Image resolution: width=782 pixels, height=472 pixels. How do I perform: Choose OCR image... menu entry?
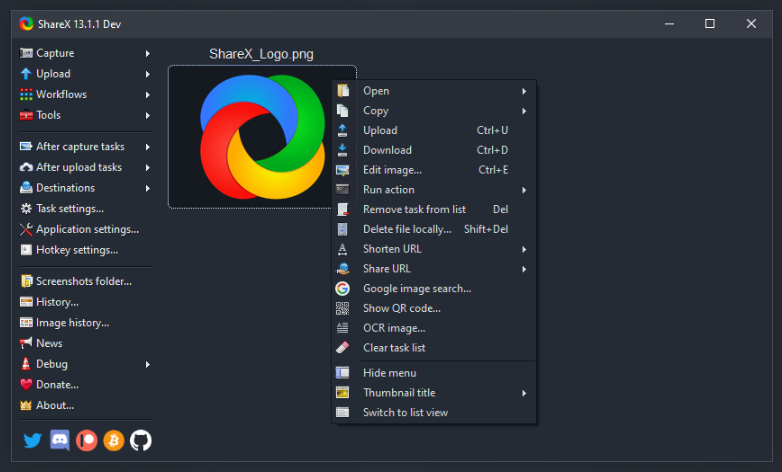(434, 328)
